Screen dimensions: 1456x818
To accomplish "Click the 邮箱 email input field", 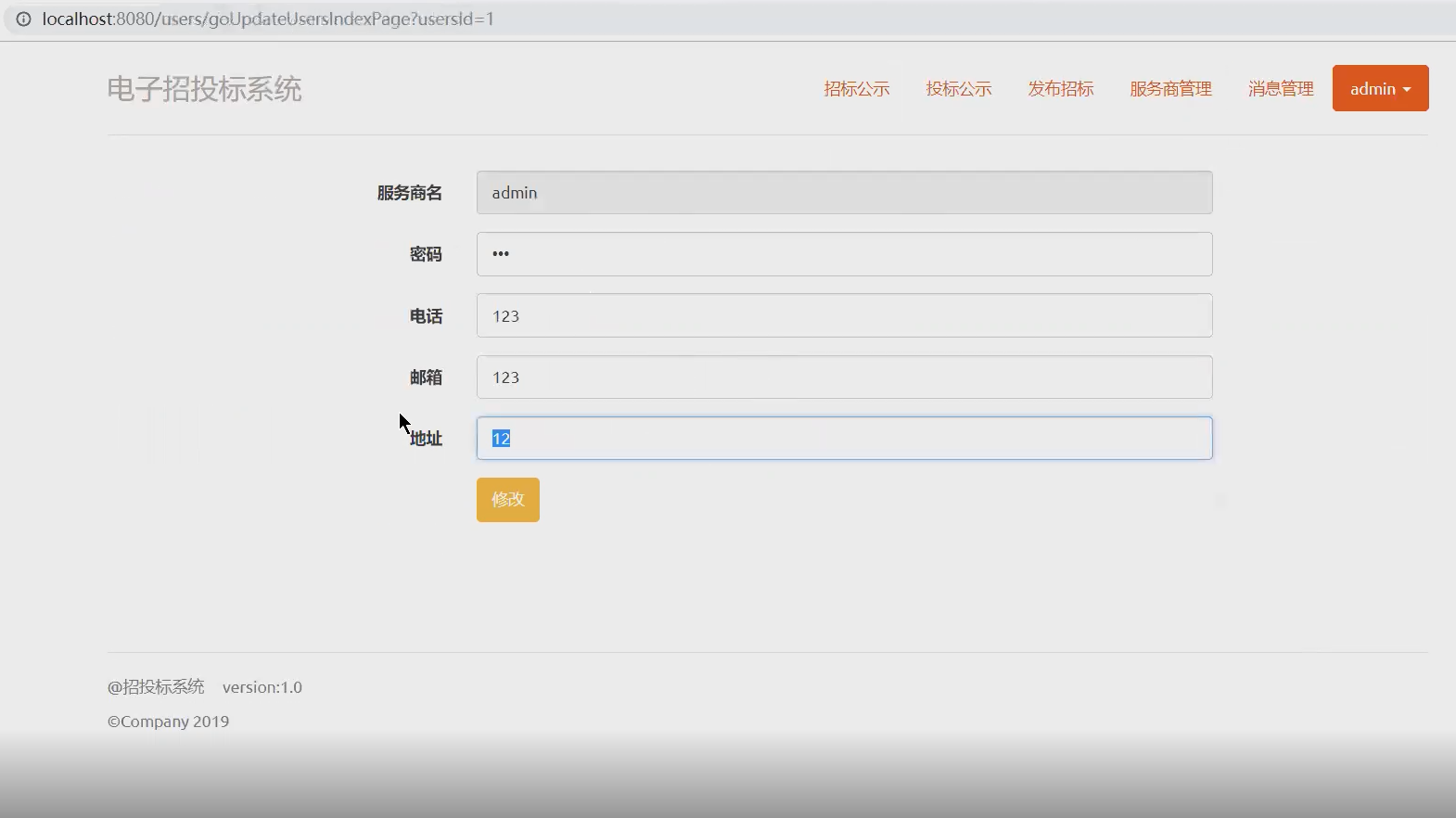I will [x=844, y=377].
